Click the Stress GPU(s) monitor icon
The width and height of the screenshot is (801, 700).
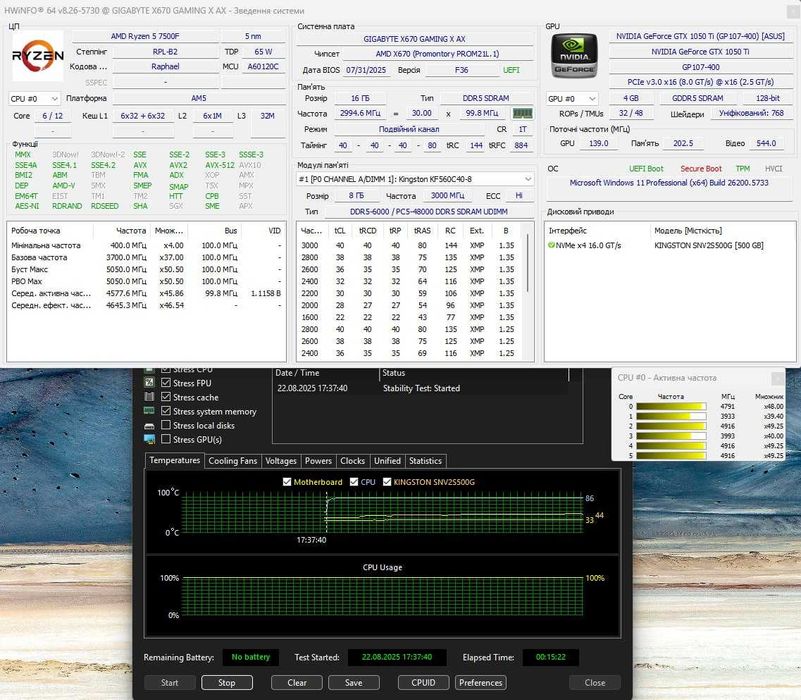[x=149, y=439]
